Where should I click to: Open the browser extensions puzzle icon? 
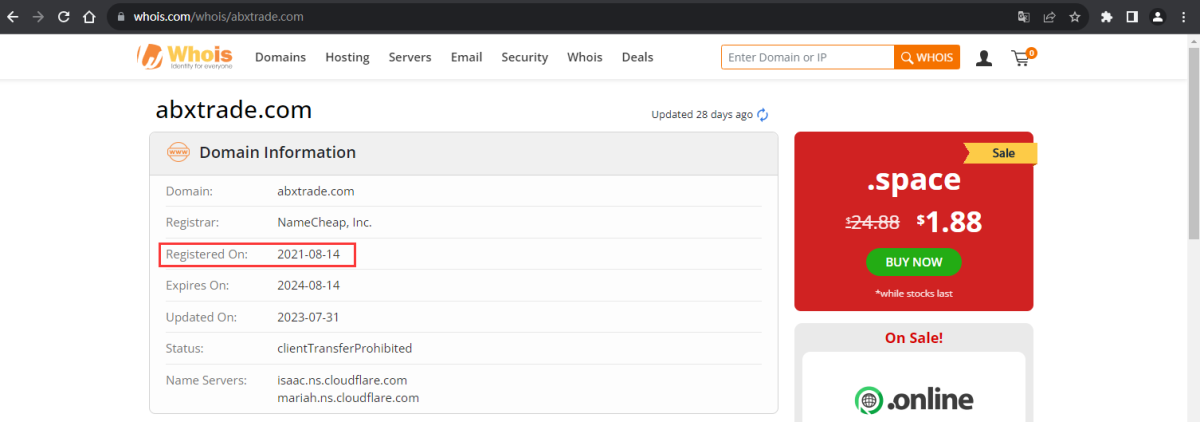[1107, 17]
